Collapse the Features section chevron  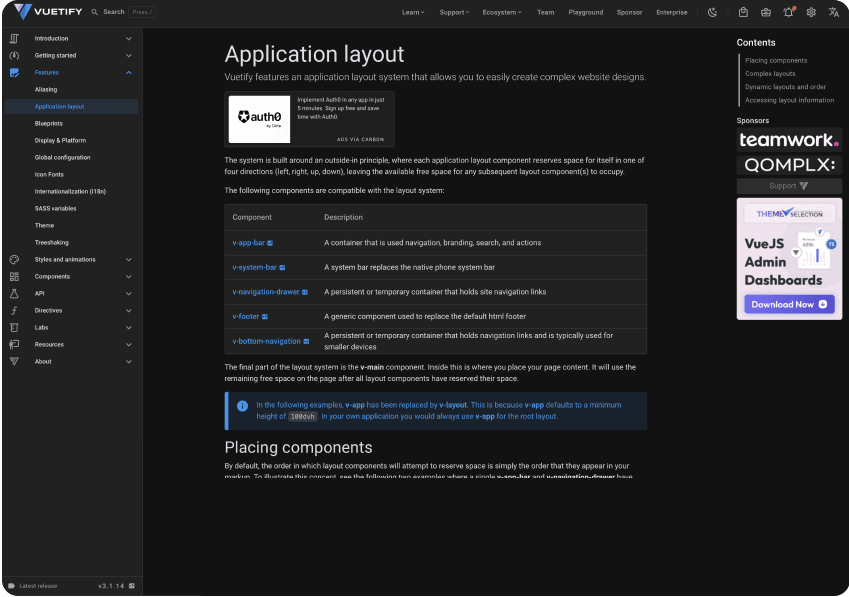click(129, 73)
